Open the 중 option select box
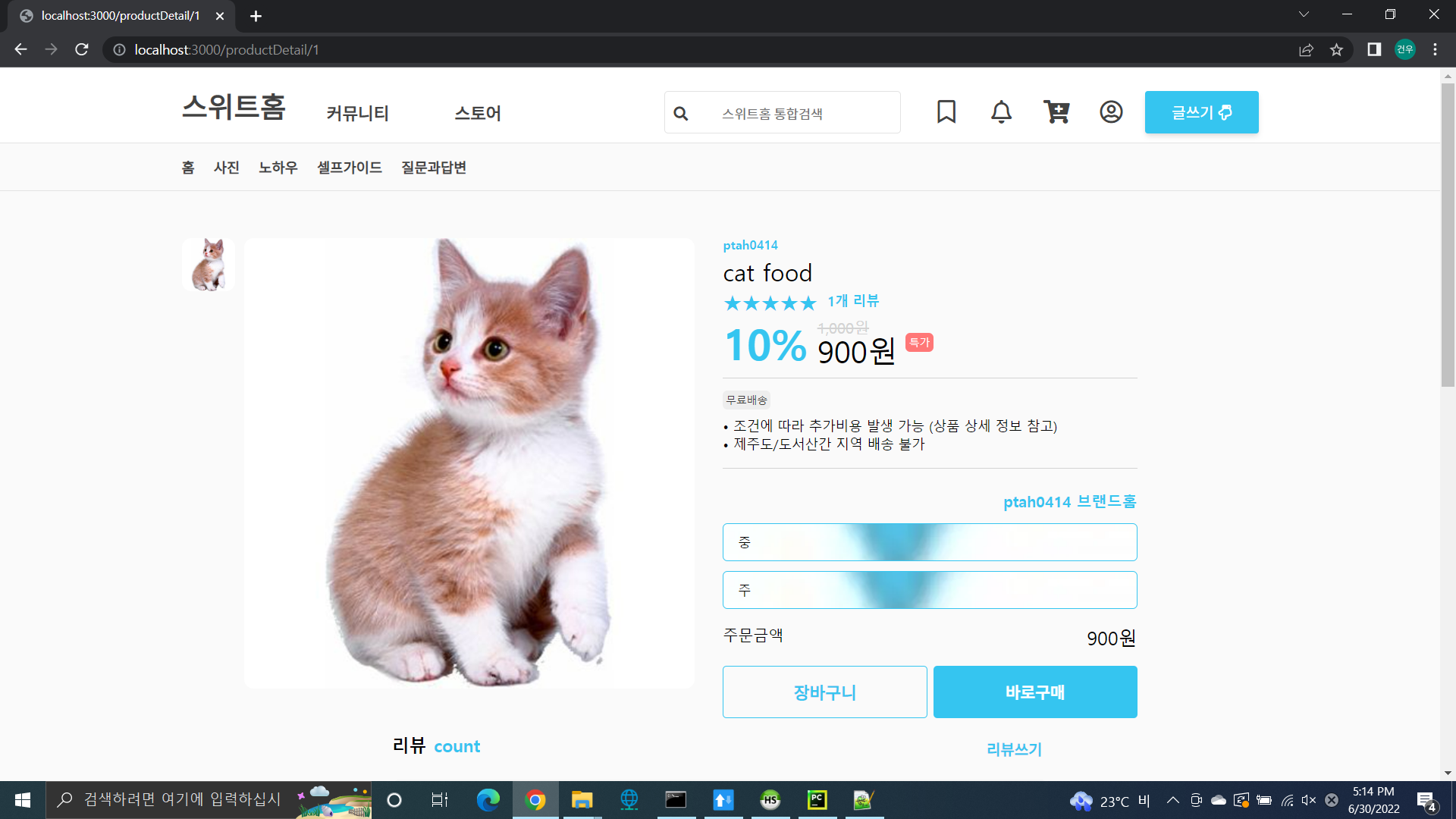Viewport: 1456px width, 819px height. [x=929, y=541]
